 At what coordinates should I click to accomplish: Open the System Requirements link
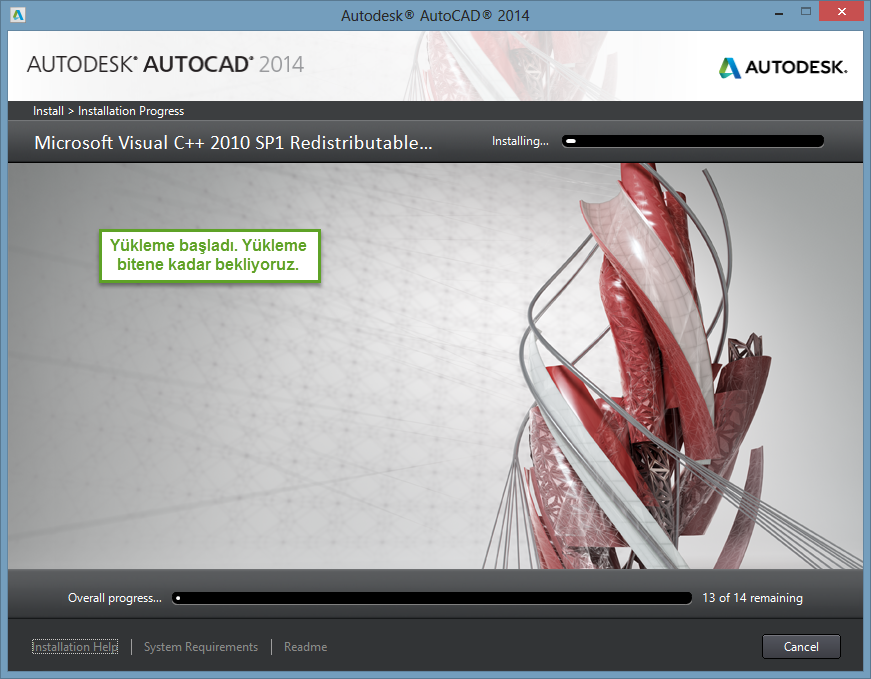click(x=201, y=647)
